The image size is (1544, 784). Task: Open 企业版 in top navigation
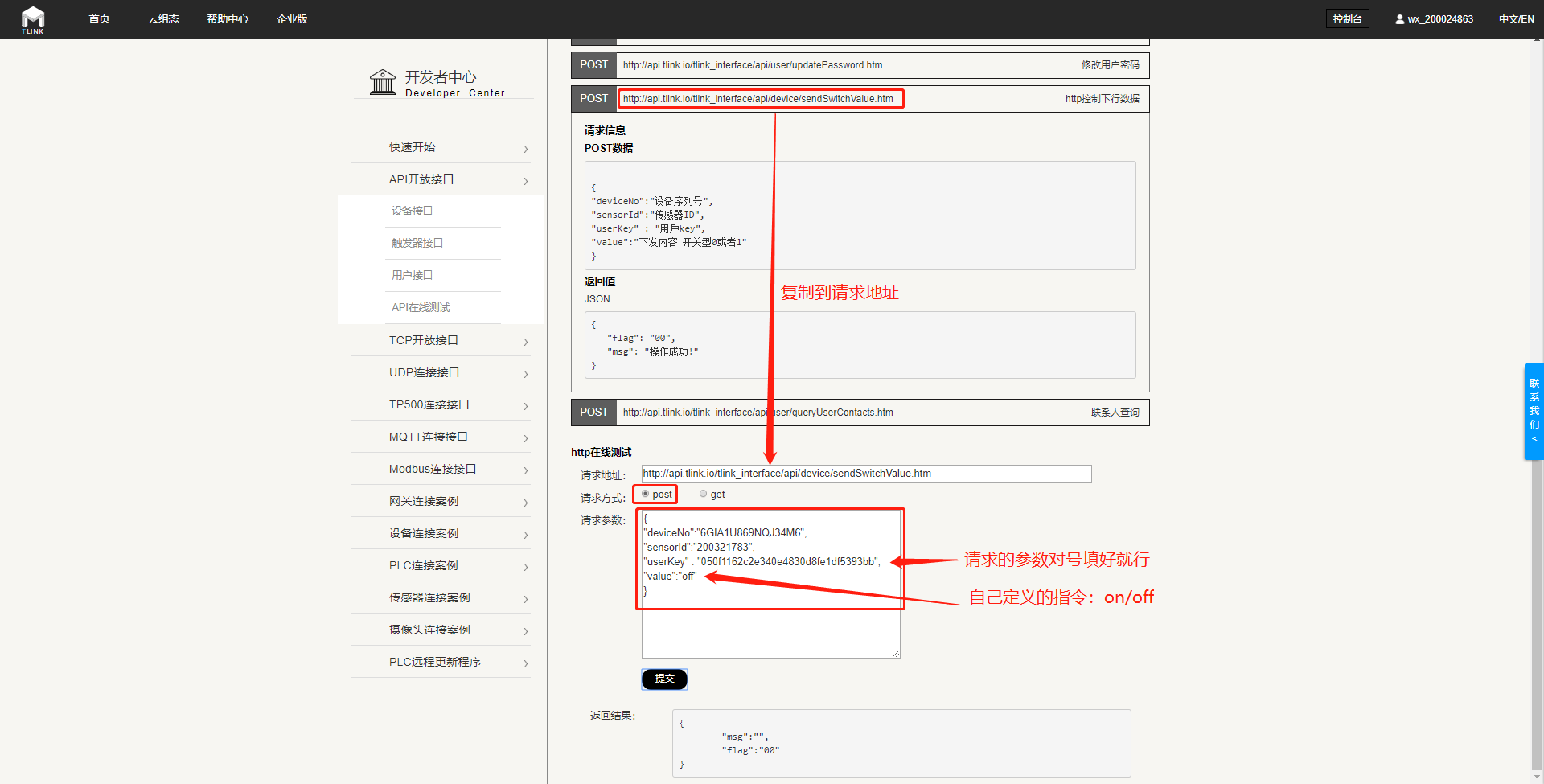(292, 18)
